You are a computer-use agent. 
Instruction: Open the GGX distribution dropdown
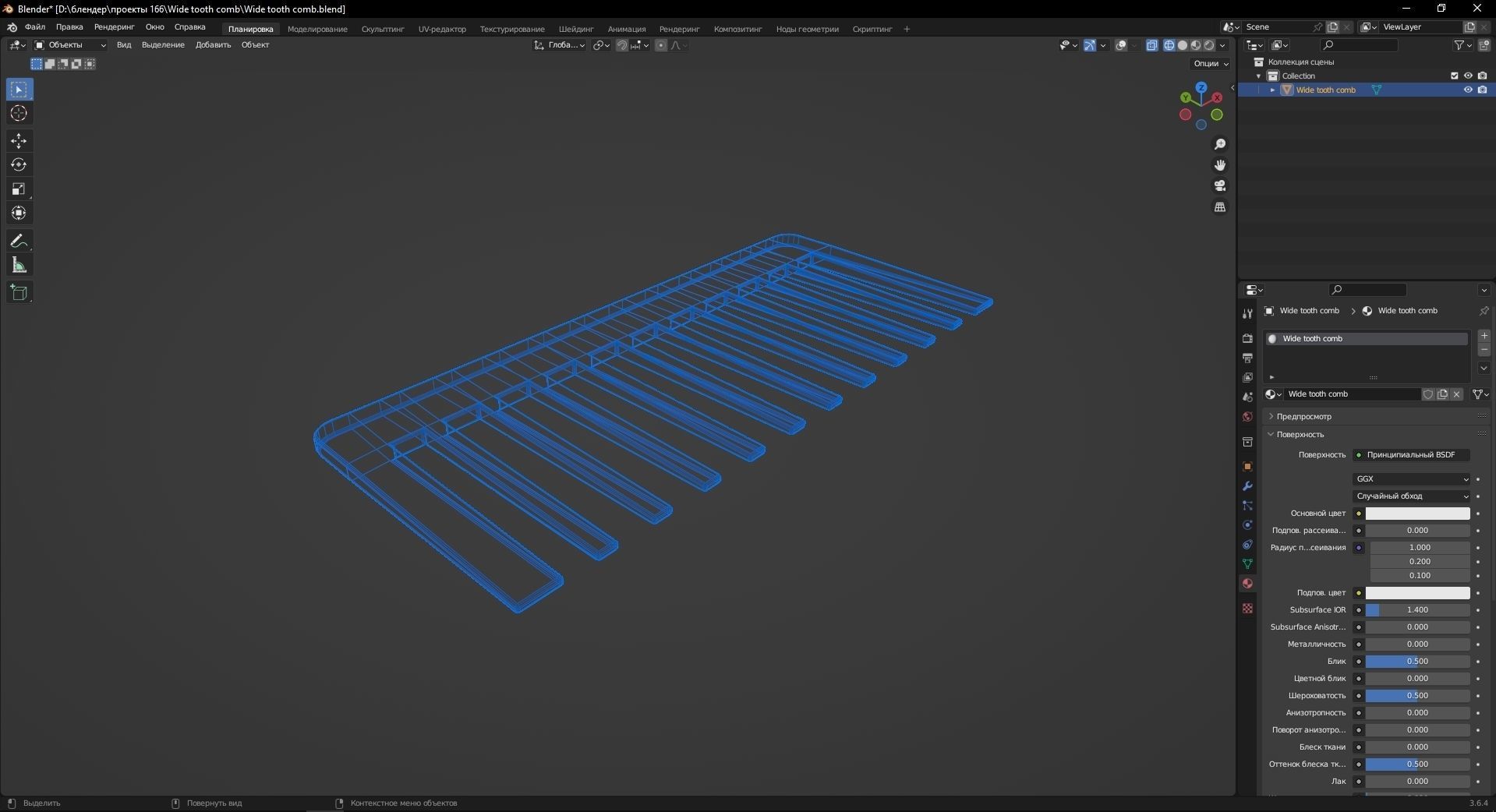pos(1412,479)
